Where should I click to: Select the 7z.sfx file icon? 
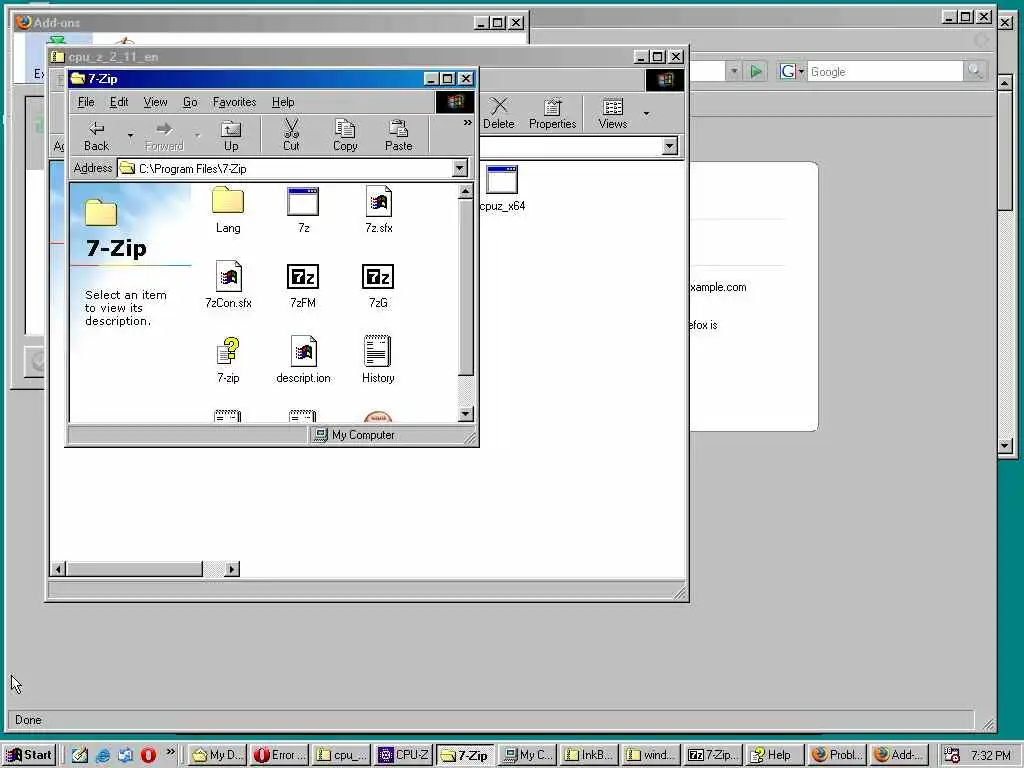coord(379,210)
